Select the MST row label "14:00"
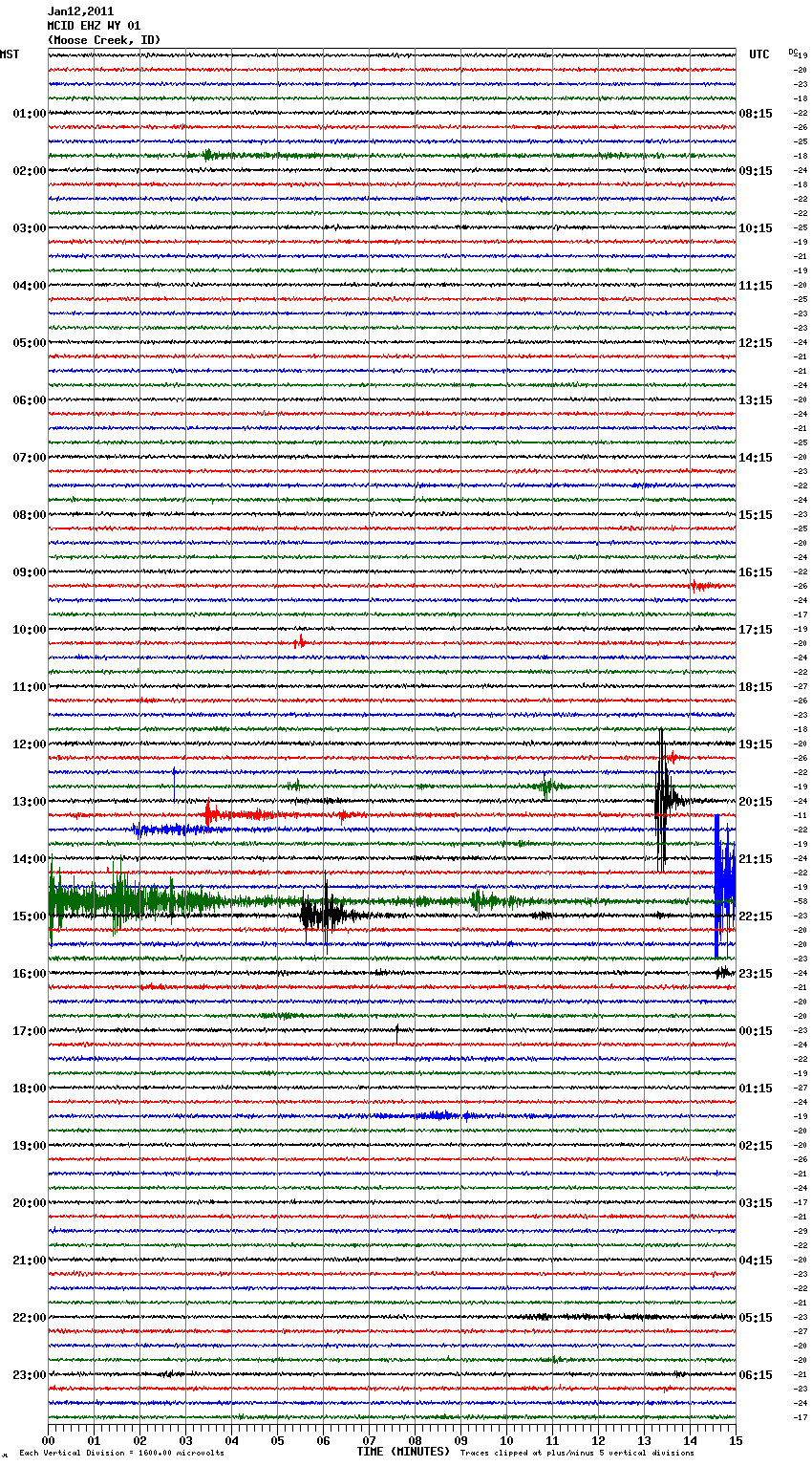Image resolution: width=812 pixels, height=1466 pixels. (29, 859)
